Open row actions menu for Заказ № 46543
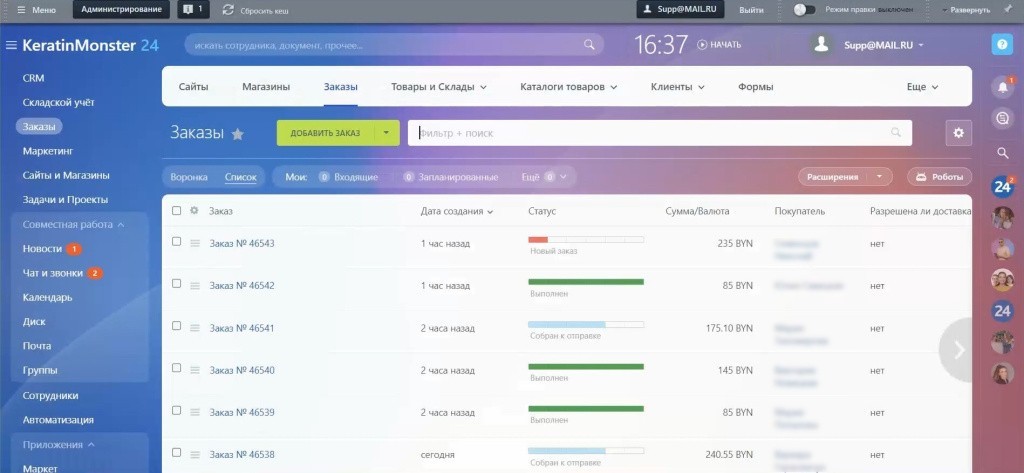 [196, 243]
